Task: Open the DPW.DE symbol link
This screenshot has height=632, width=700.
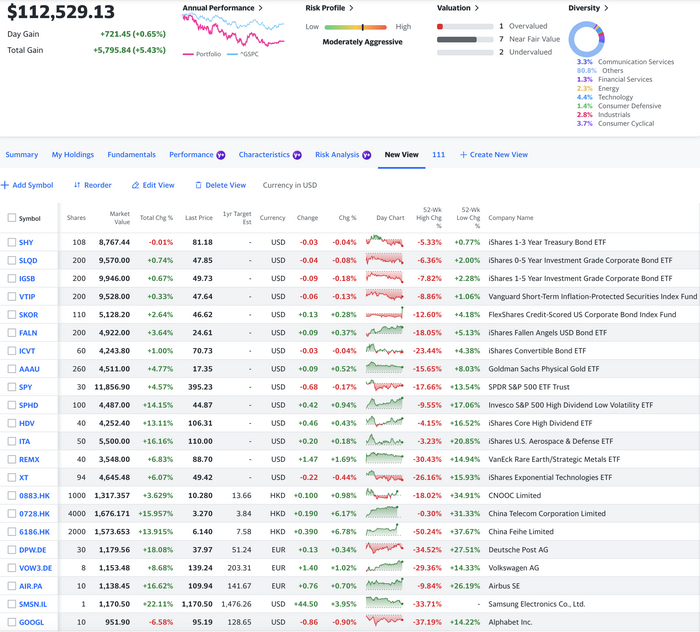Action: click(33, 550)
